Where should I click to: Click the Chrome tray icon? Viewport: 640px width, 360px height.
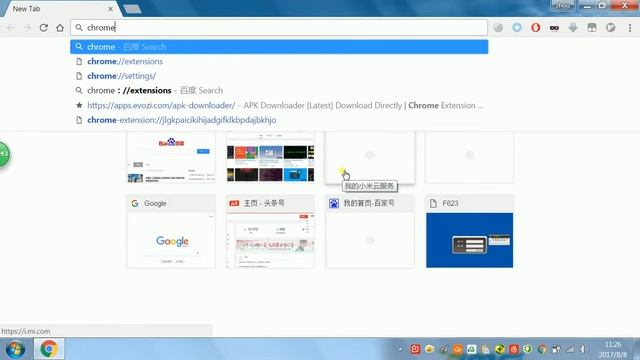point(542,349)
